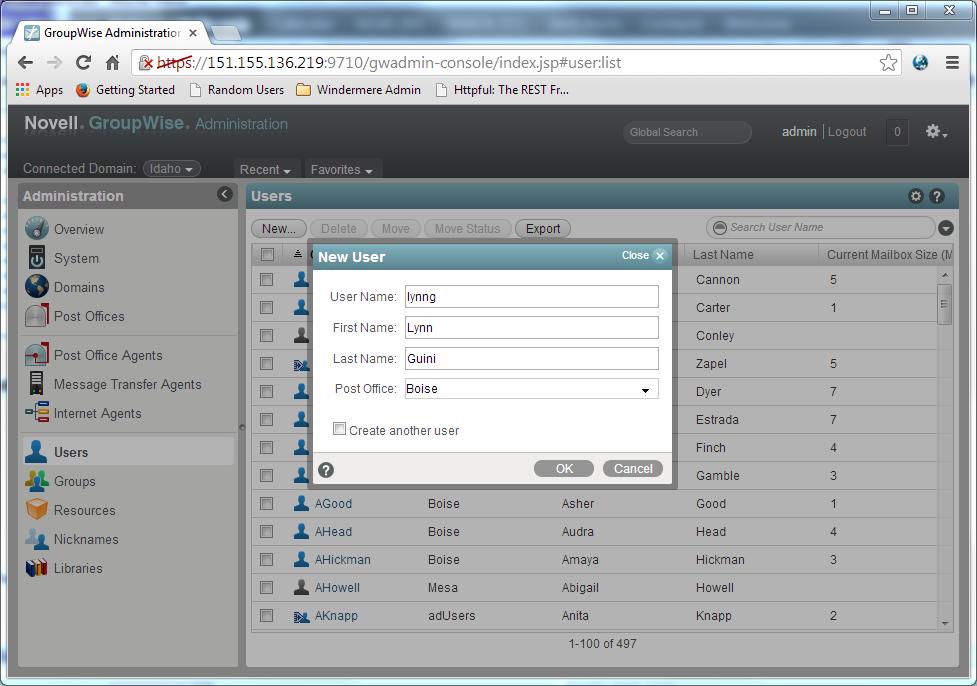
Task: Click the scroll down arrow of user list
Action: pos(945,624)
